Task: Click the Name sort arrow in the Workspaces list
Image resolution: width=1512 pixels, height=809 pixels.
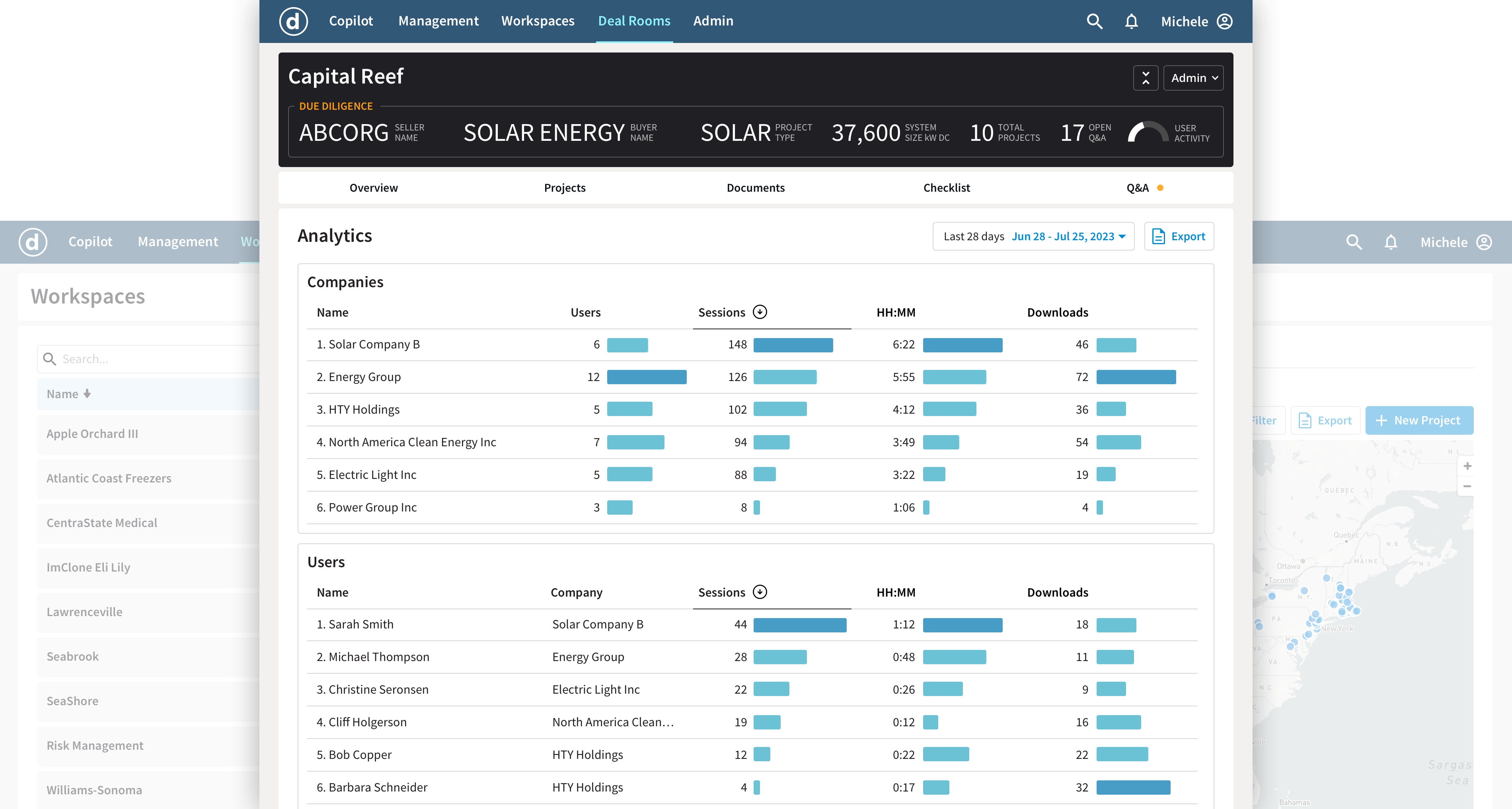Action: pos(87,394)
